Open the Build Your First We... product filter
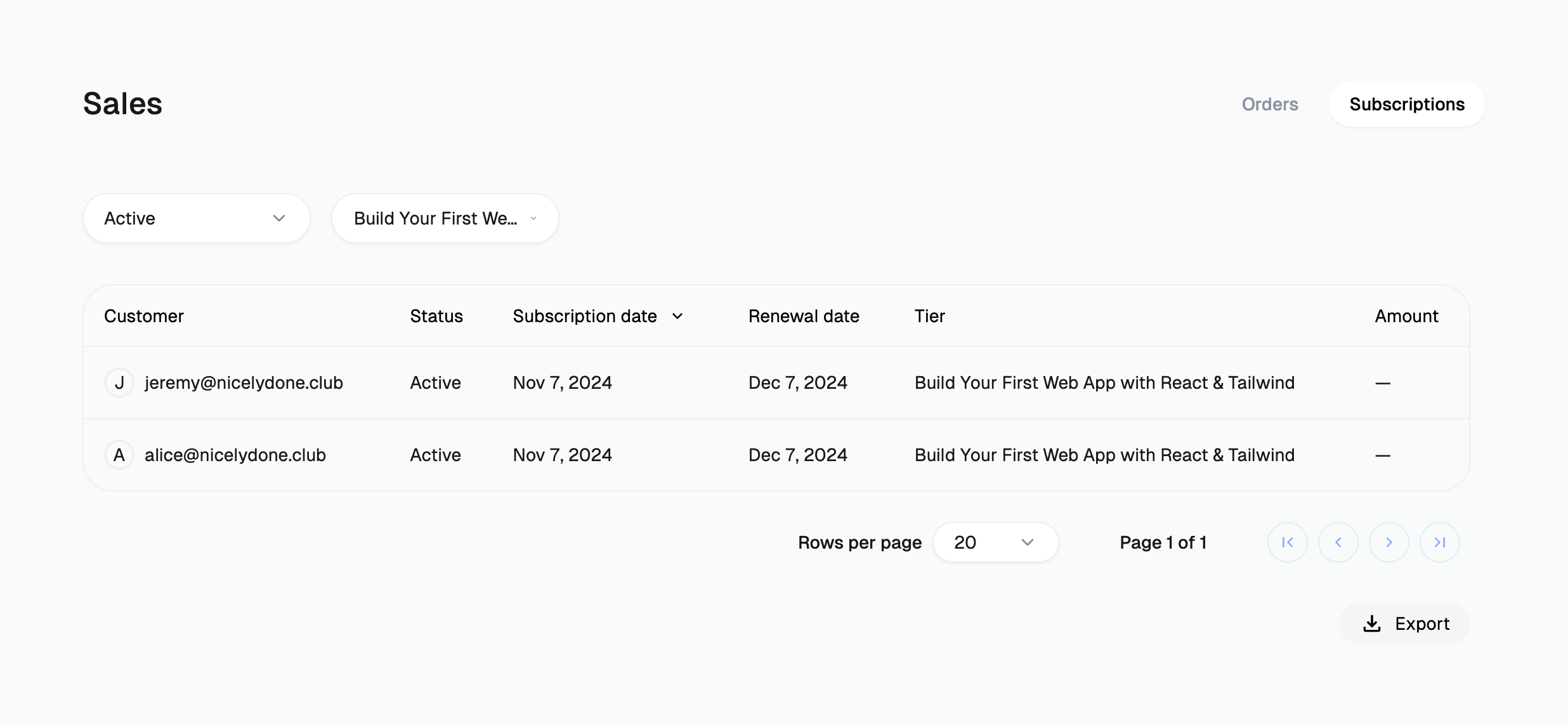The width and height of the screenshot is (1568, 725). (x=445, y=218)
